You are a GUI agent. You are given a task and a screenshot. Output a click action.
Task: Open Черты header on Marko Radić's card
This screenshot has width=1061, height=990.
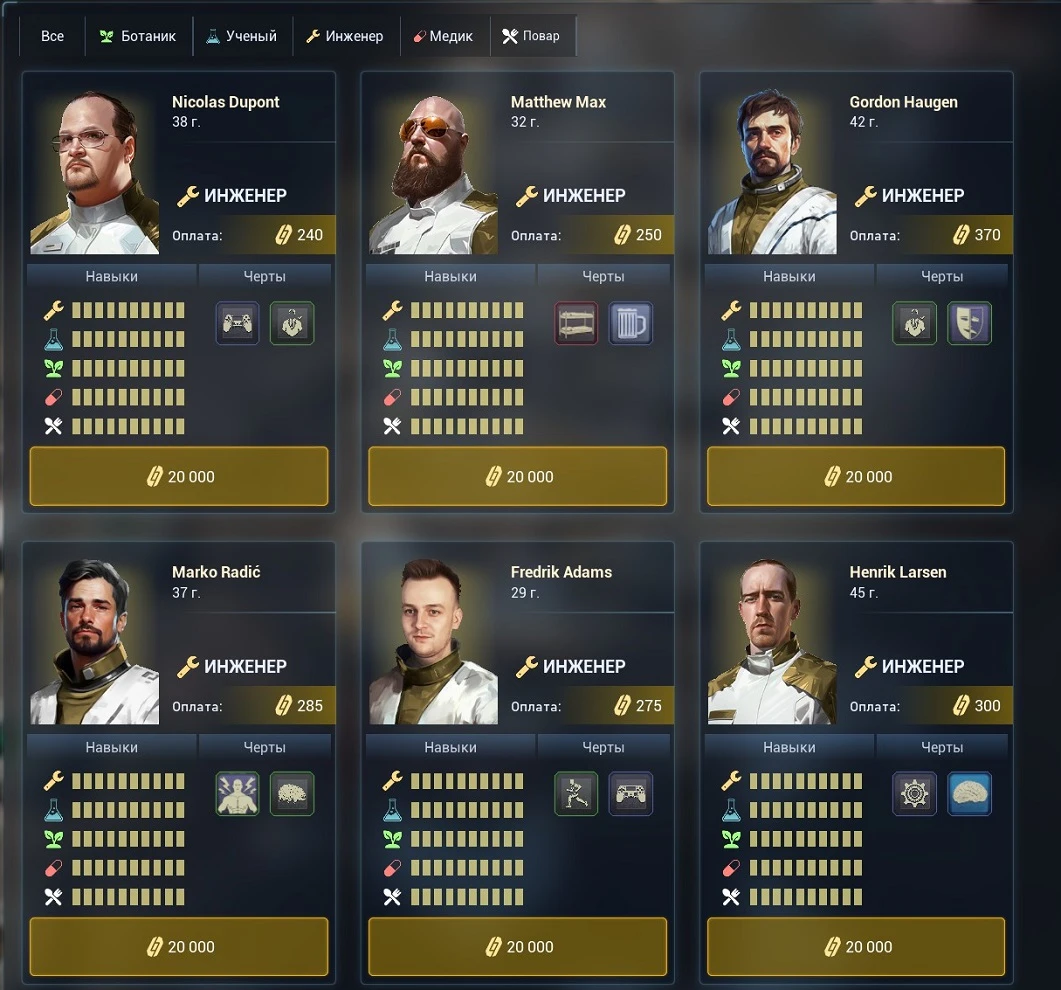coord(265,747)
